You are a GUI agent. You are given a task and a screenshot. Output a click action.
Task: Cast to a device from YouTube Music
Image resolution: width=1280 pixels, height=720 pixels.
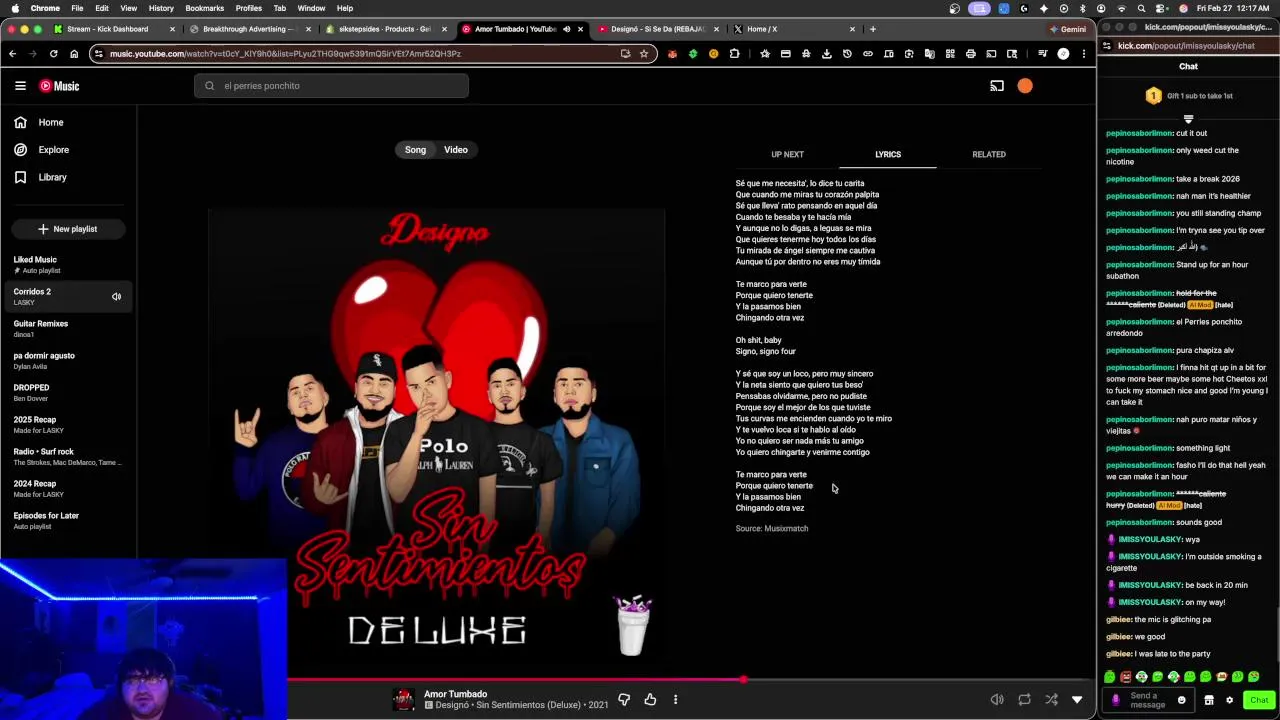pos(997,86)
